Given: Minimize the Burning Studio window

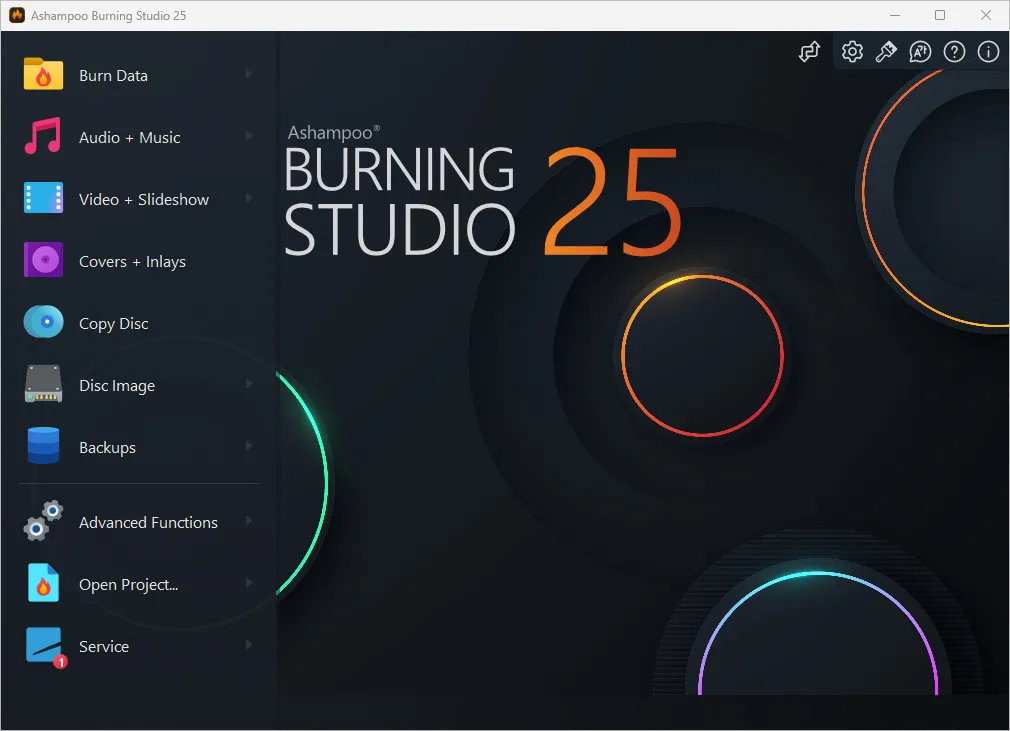Looking at the screenshot, I should tap(895, 15).
